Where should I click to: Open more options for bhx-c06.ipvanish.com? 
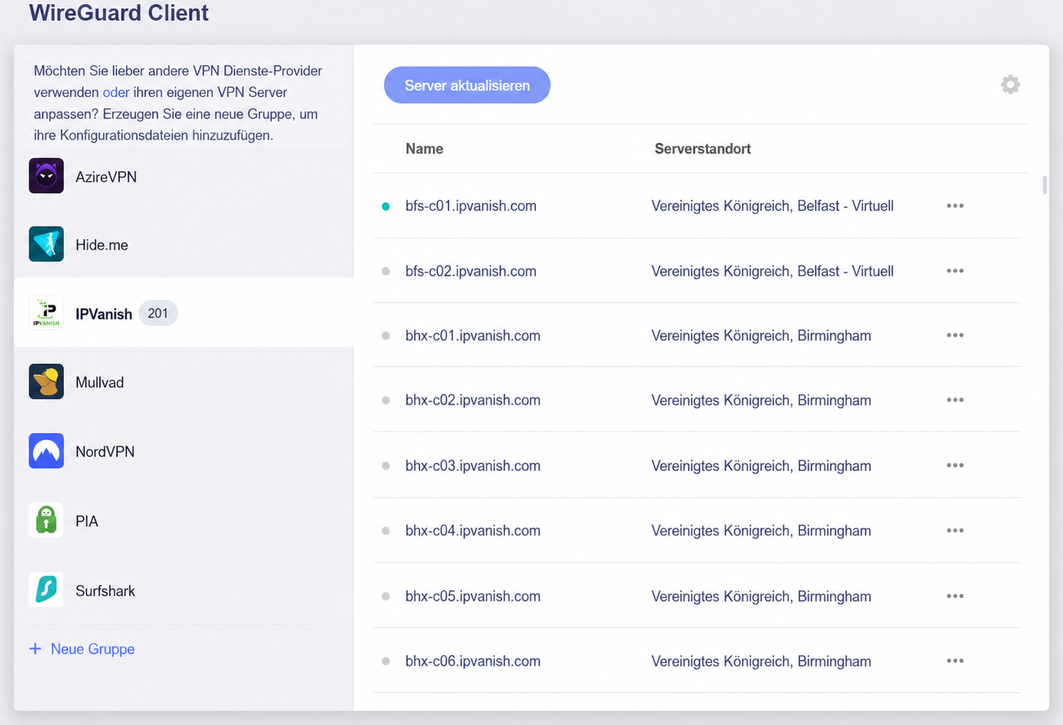(955, 661)
